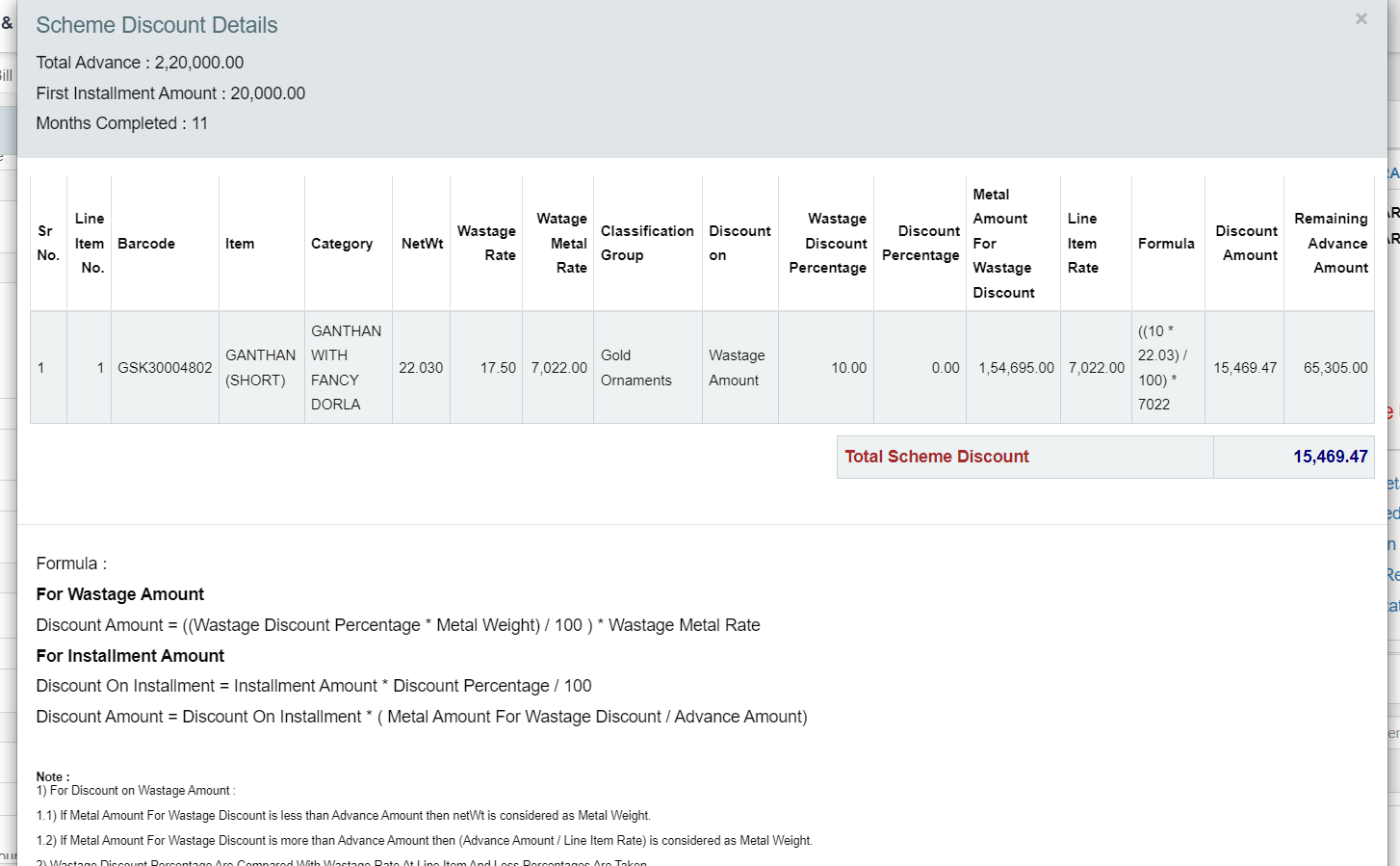Click the First Installment Amount 20,000.00 line

click(170, 93)
